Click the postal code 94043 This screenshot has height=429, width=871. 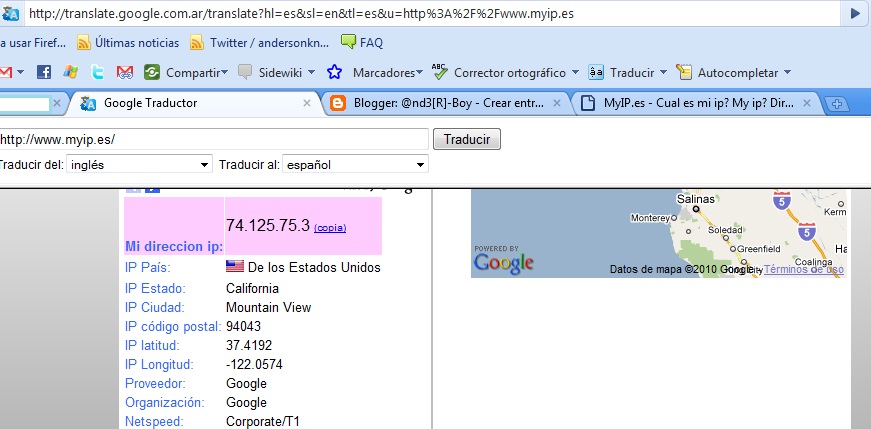[243, 326]
